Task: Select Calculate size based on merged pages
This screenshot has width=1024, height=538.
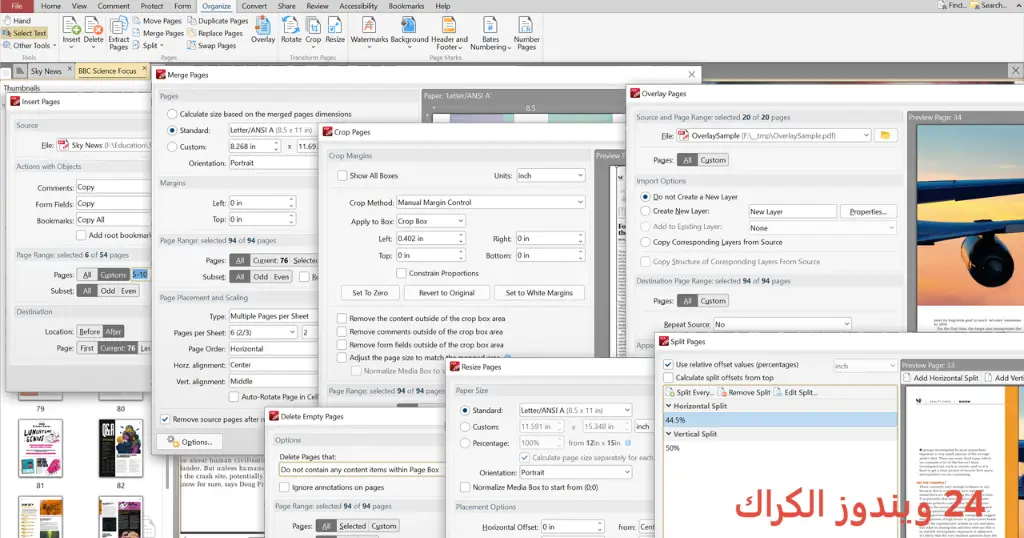Action: point(172,114)
